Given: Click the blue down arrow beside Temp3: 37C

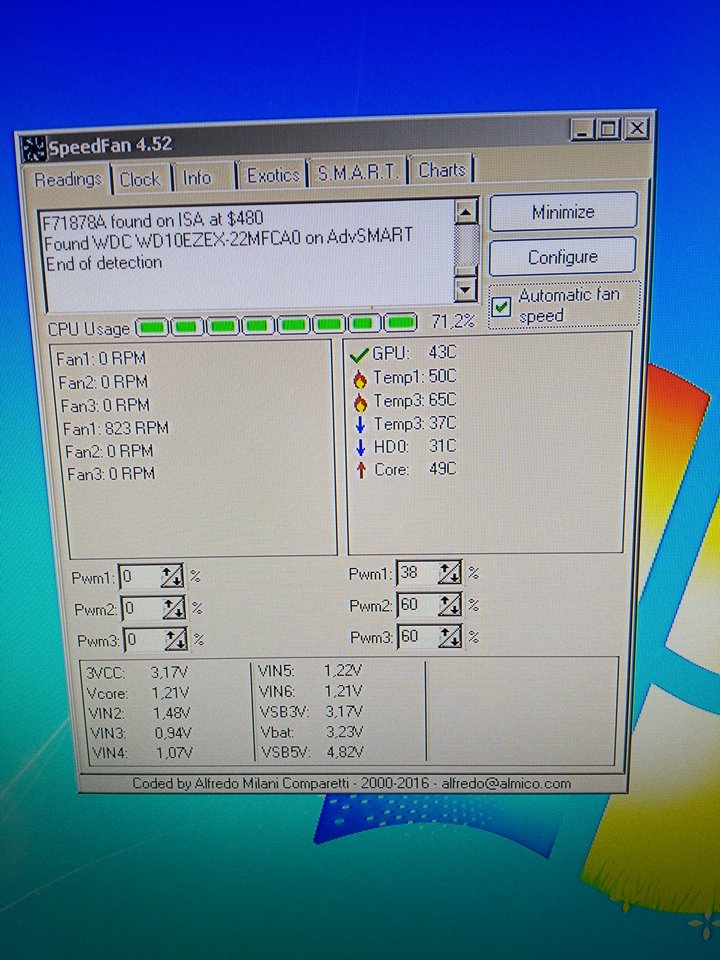Looking at the screenshot, I should [360, 424].
